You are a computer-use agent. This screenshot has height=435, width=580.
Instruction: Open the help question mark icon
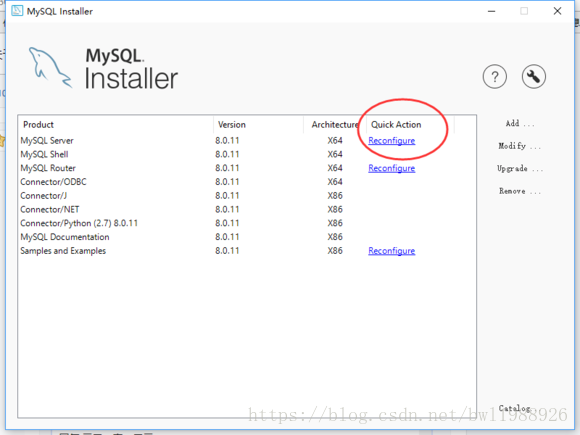coord(495,77)
